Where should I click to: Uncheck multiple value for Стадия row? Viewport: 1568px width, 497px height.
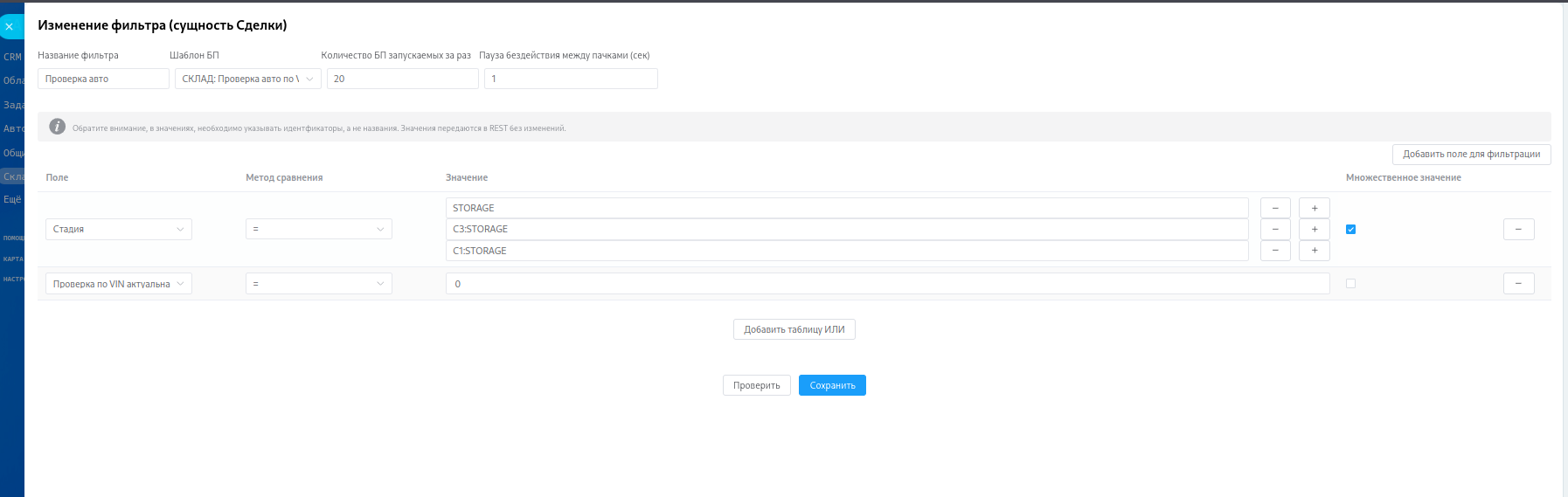pyautogui.click(x=1350, y=229)
